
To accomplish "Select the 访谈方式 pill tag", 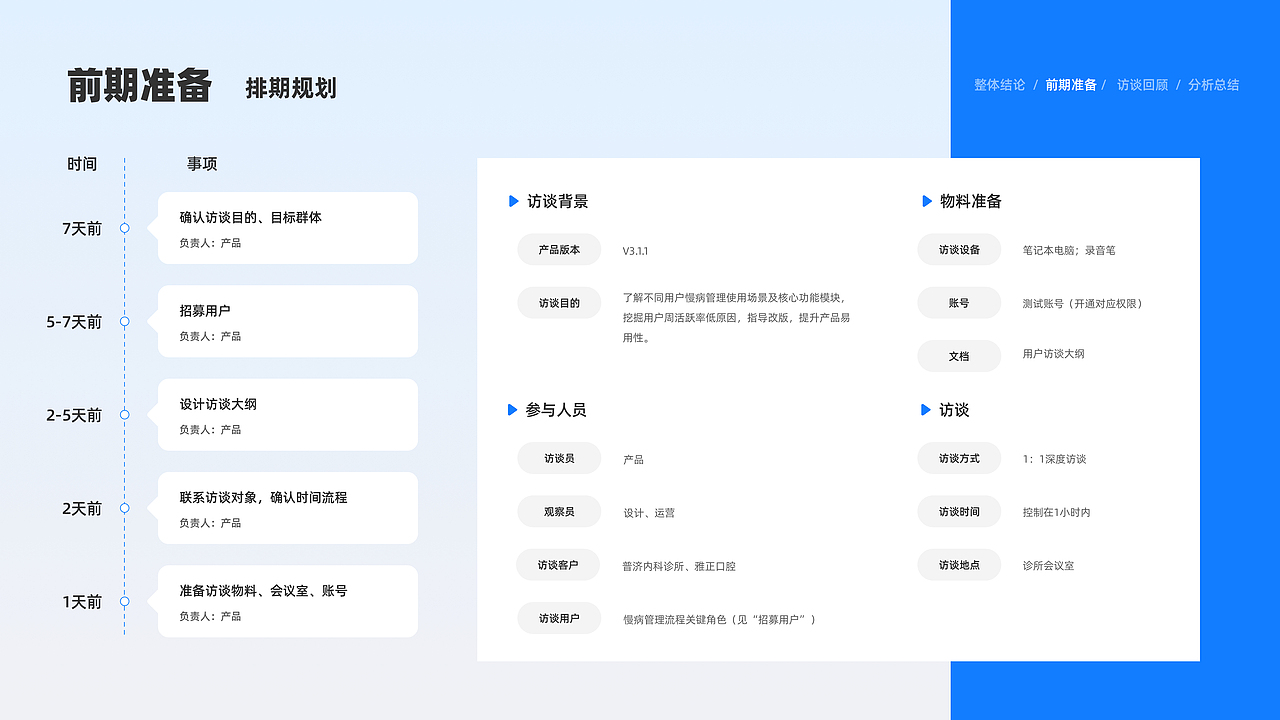I will pyautogui.click(x=959, y=458).
